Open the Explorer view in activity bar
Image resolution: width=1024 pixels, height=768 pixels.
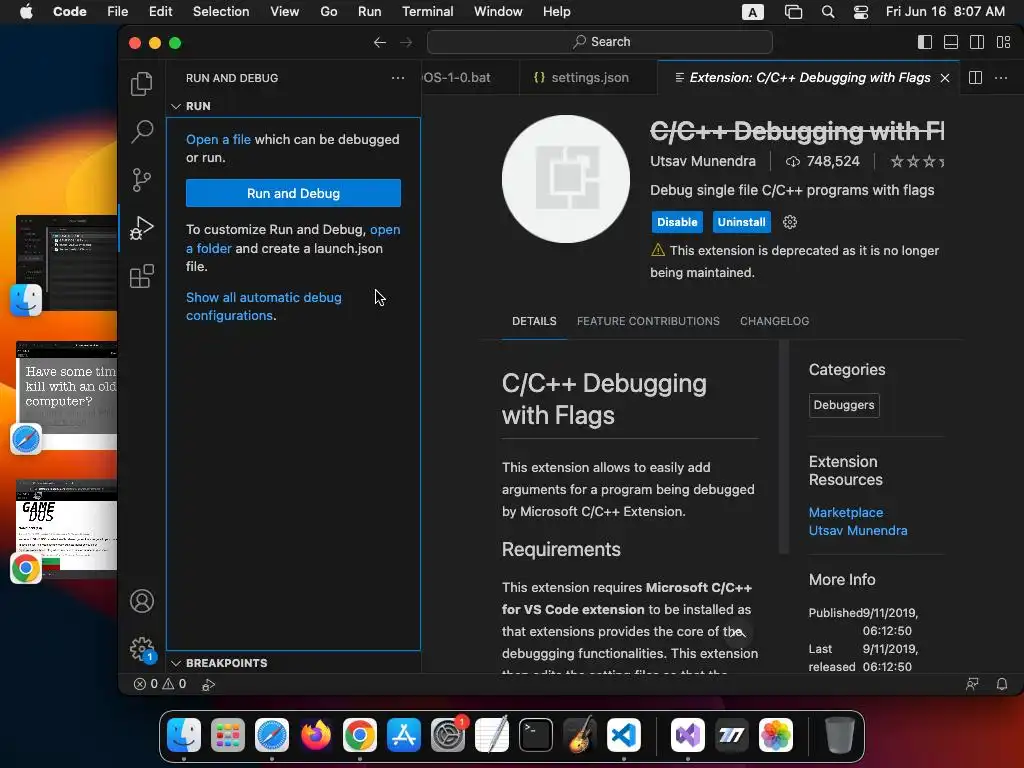pos(142,84)
